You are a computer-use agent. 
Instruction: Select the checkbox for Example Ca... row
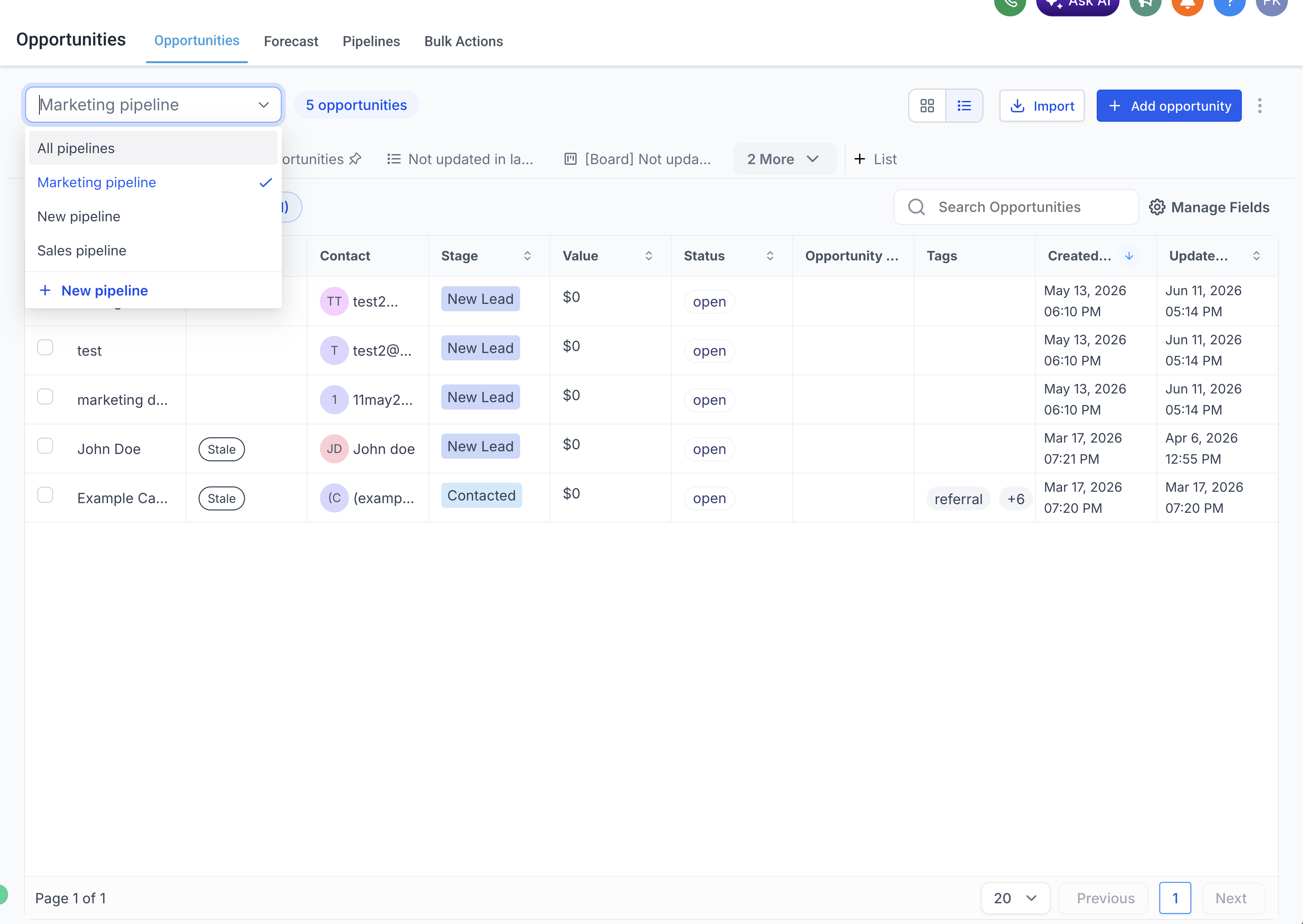(x=45, y=495)
